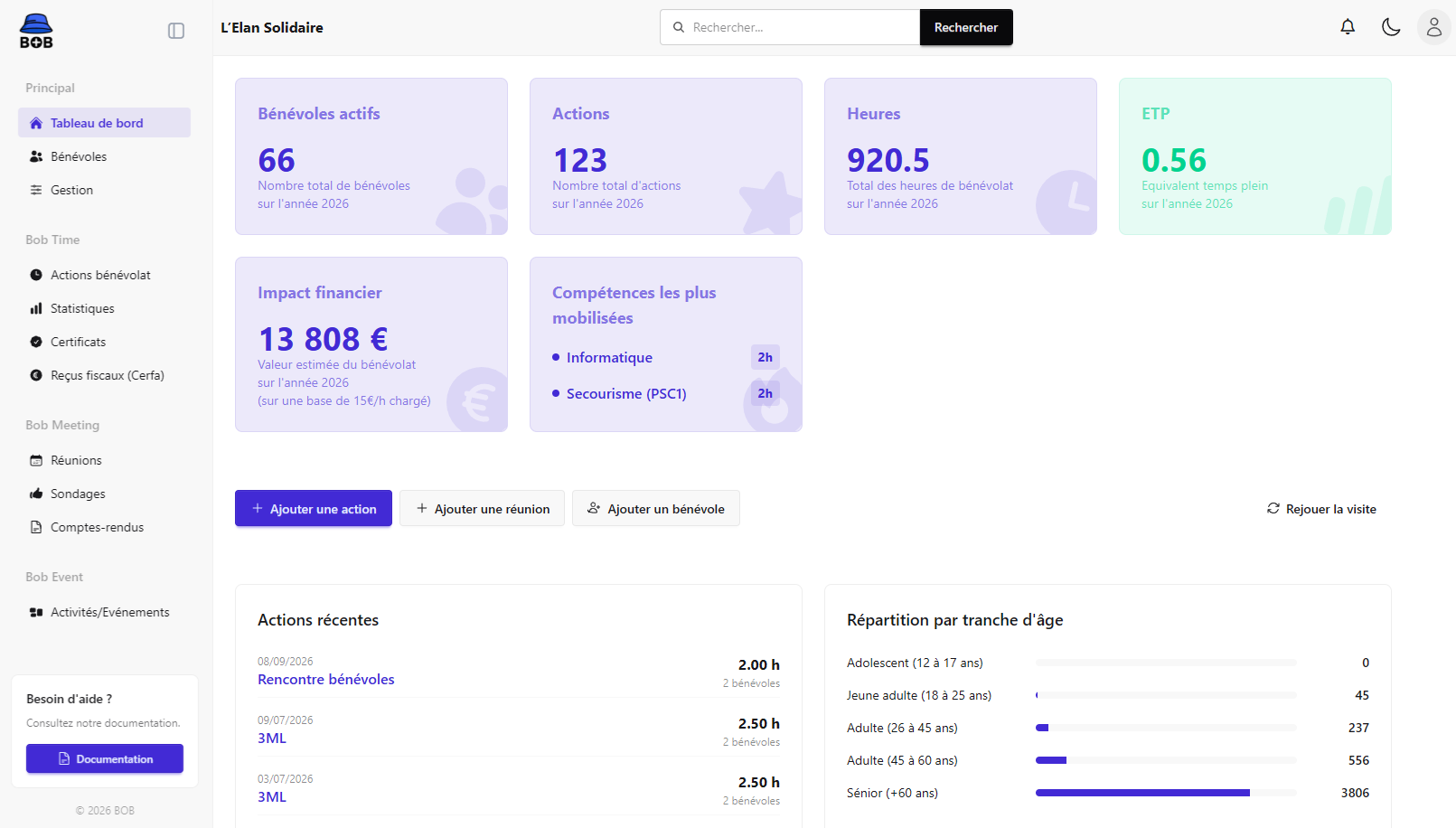Open user profile avatar
Viewport: 1456px width, 828px height.
(x=1434, y=27)
